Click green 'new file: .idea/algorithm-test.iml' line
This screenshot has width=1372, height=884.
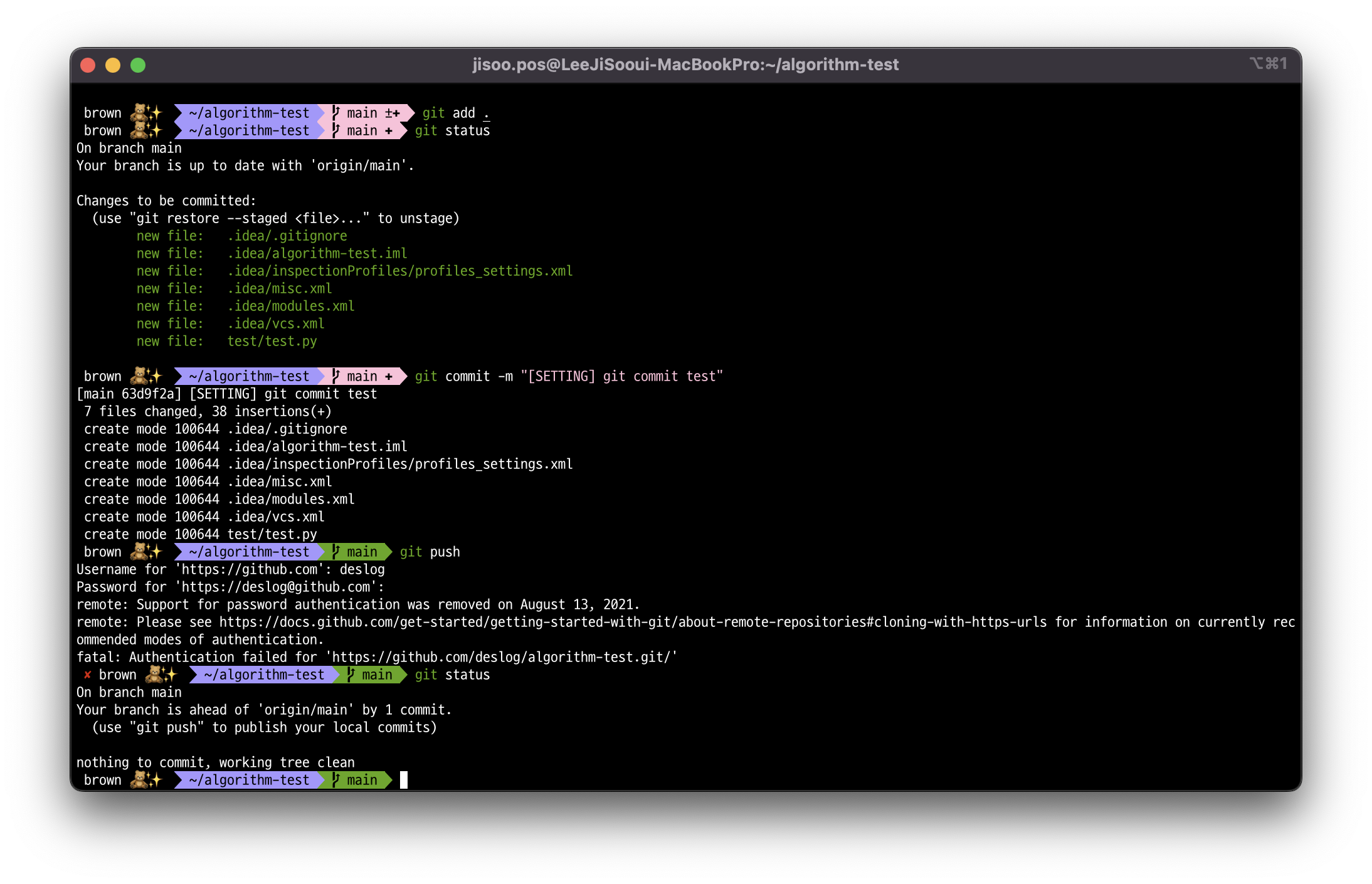tap(272, 253)
